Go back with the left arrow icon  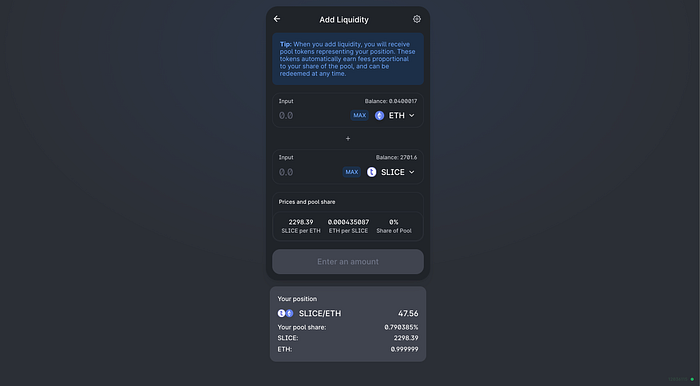coord(277,19)
